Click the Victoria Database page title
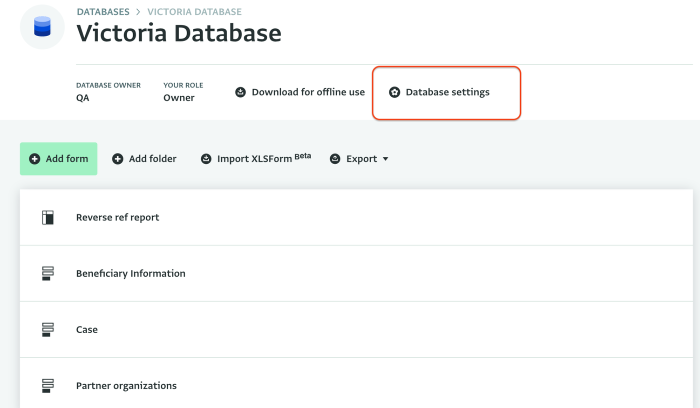 click(x=179, y=33)
